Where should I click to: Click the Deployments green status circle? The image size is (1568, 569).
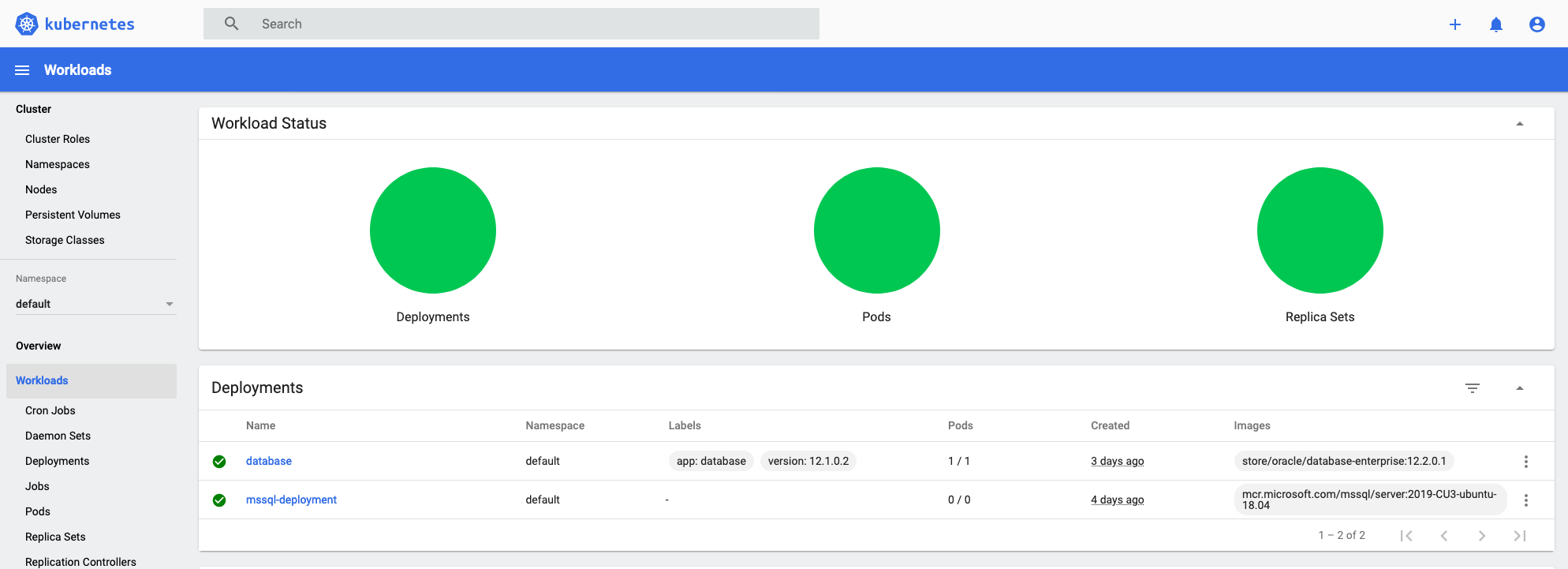(433, 230)
